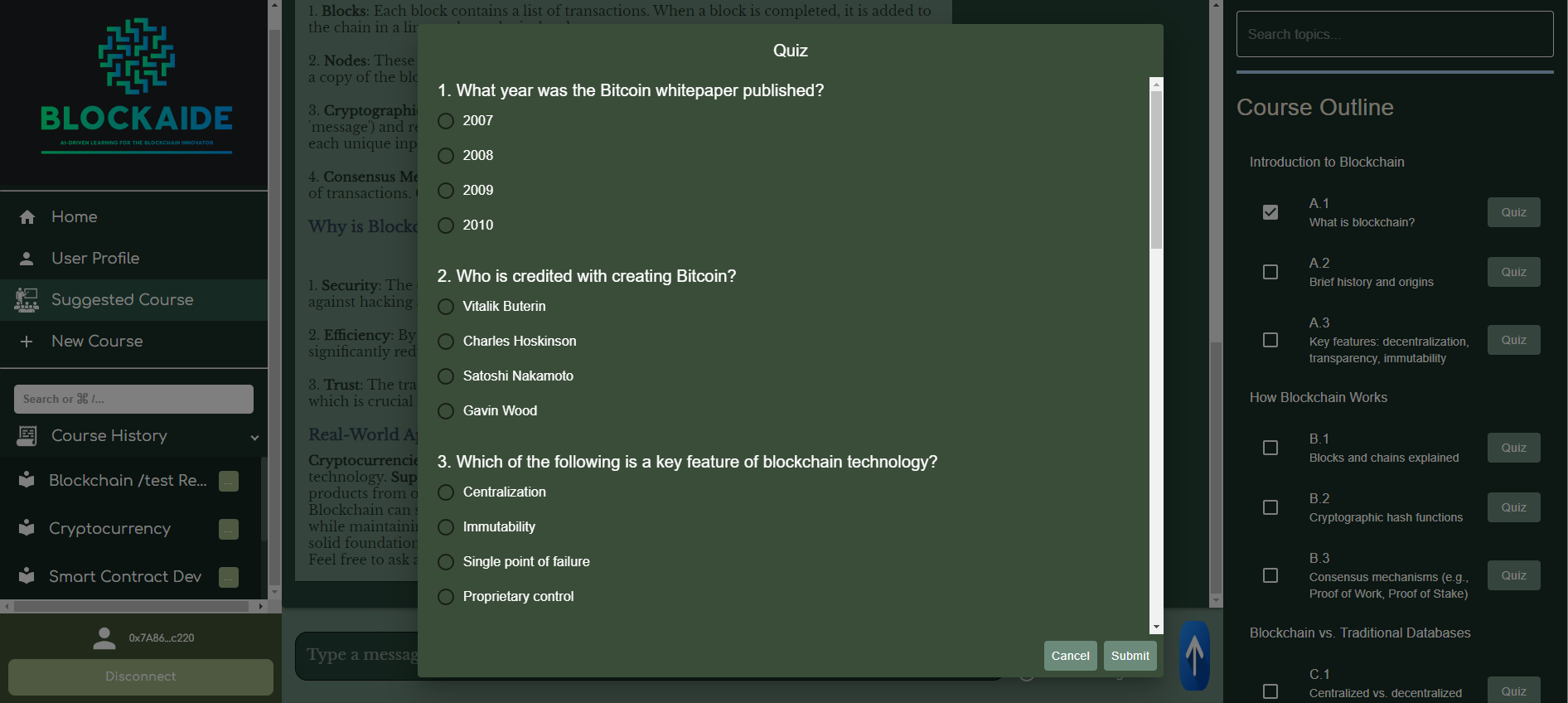
Task: Submit the quiz answers
Action: 1130,656
